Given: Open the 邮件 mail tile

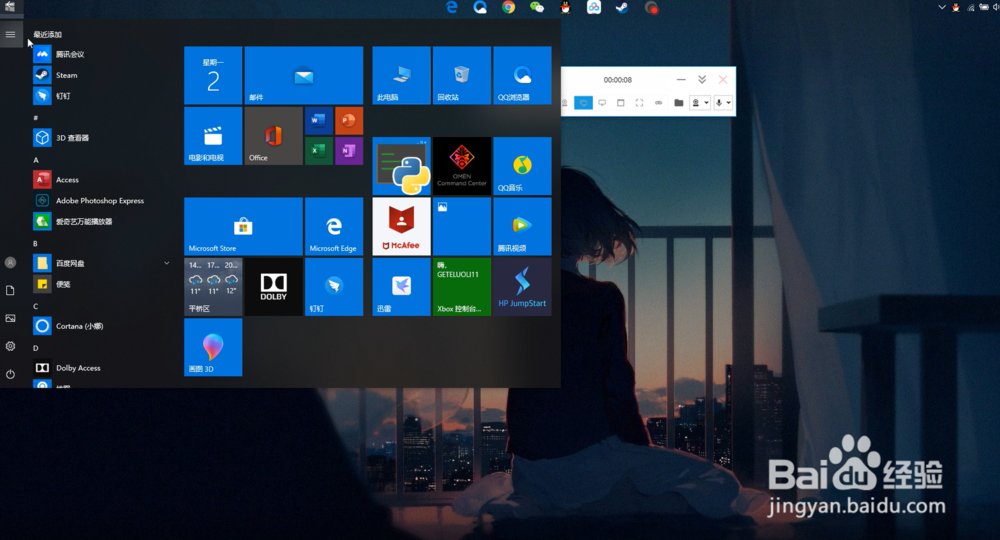Looking at the screenshot, I should point(304,75).
